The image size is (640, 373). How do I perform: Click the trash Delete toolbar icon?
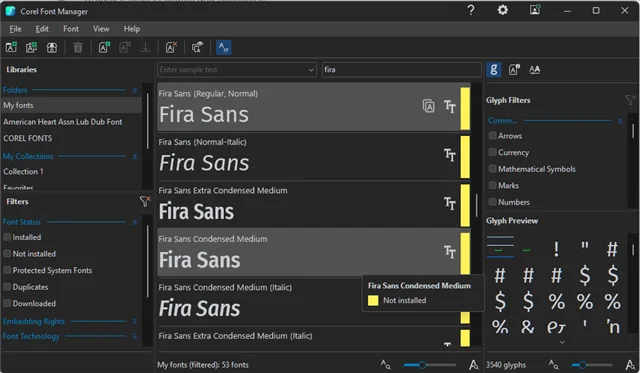78,47
